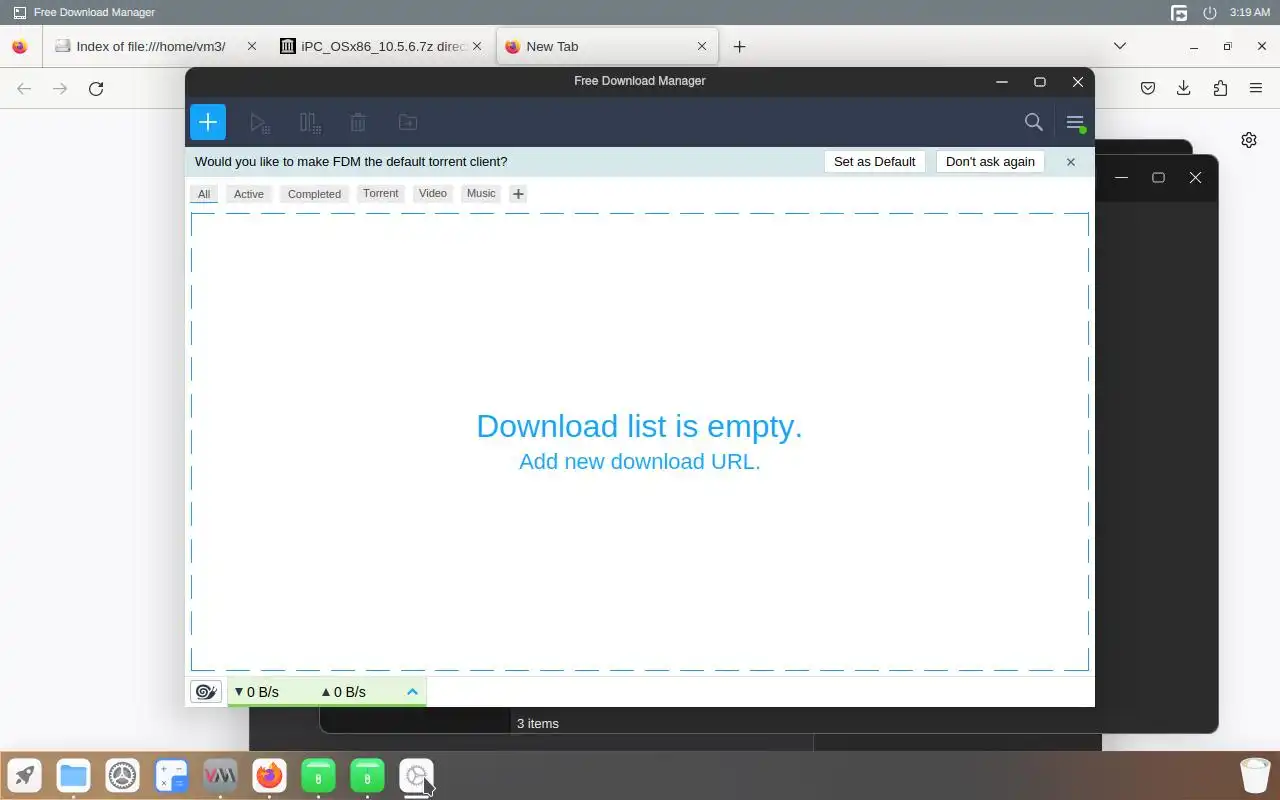The height and width of the screenshot is (800, 1280).
Task: Dismiss the default torrent client banner
Action: pos(1070,161)
